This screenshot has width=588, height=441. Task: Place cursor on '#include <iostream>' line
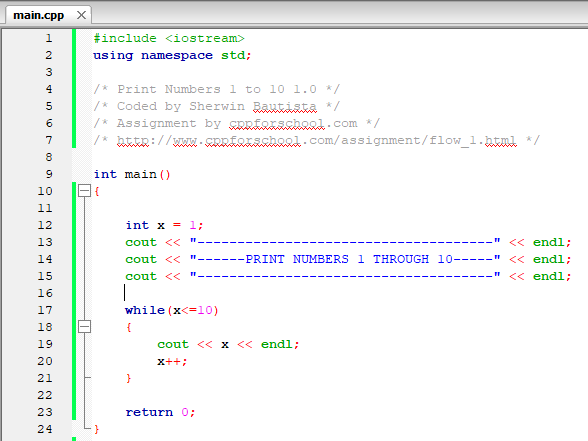169,38
